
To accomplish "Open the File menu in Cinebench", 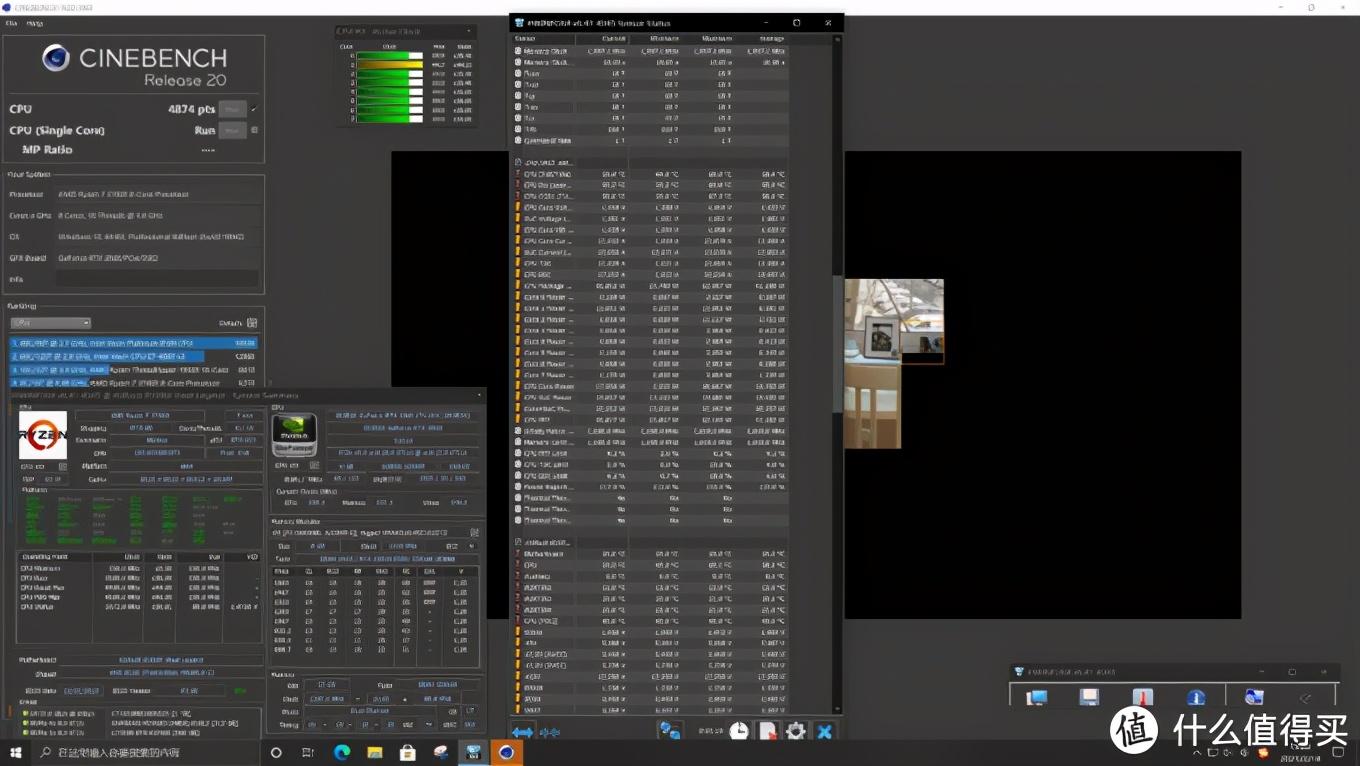I will tap(12, 23).
